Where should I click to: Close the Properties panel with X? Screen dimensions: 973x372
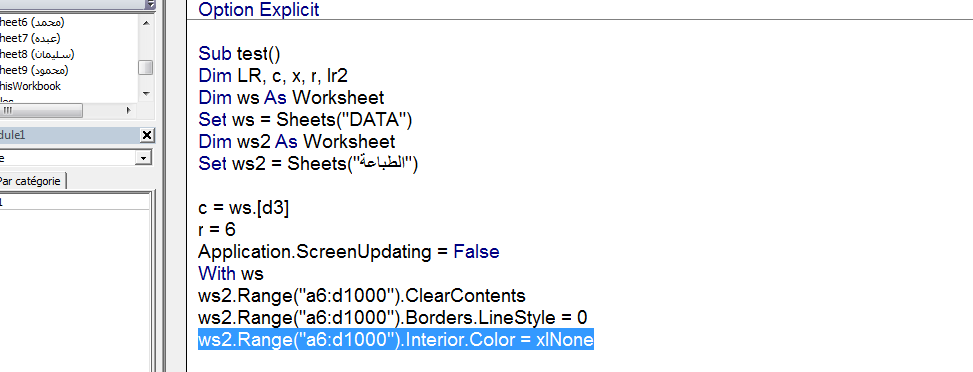147,135
